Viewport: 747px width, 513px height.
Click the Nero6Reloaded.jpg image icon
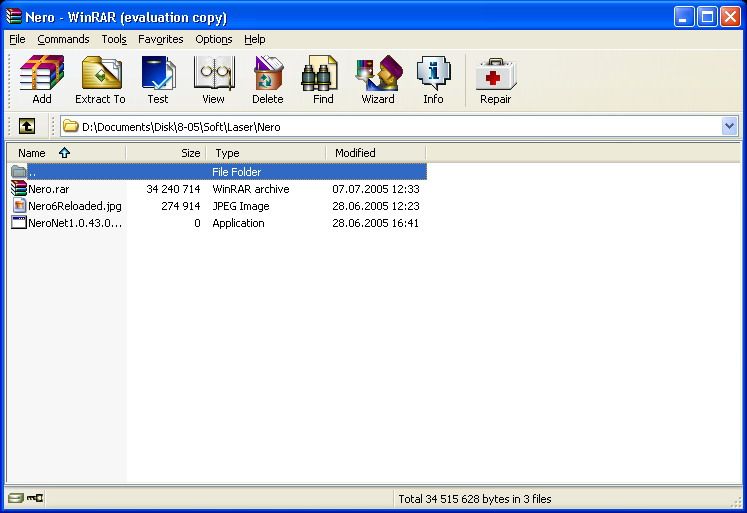click(19, 206)
